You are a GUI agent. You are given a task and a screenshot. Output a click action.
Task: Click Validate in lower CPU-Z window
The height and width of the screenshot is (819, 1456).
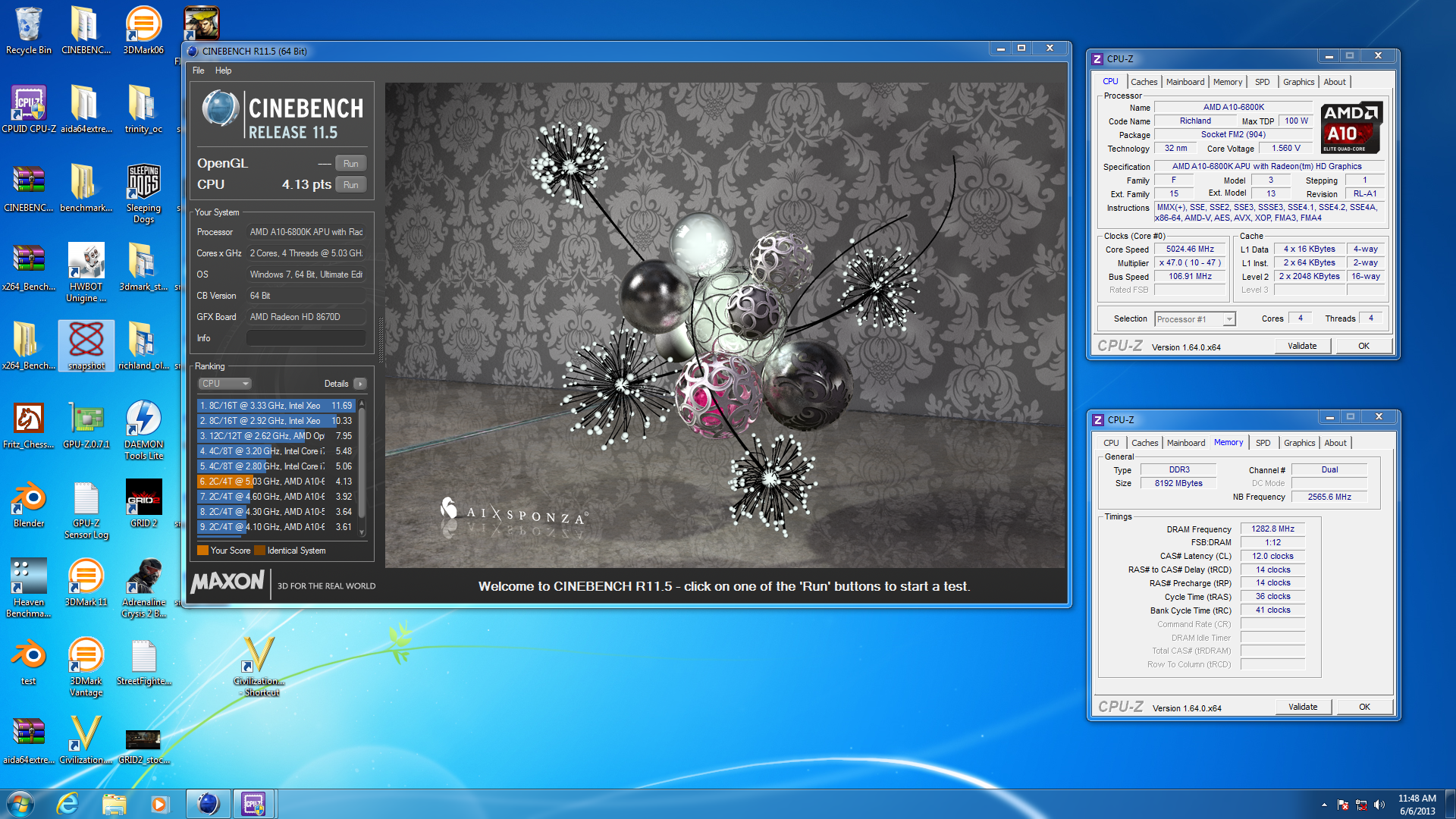pos(1303,707)
